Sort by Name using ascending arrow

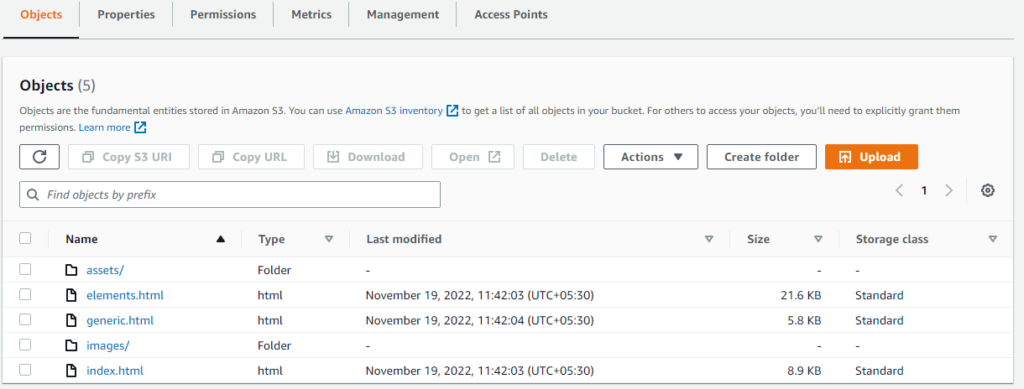[221, 239]
